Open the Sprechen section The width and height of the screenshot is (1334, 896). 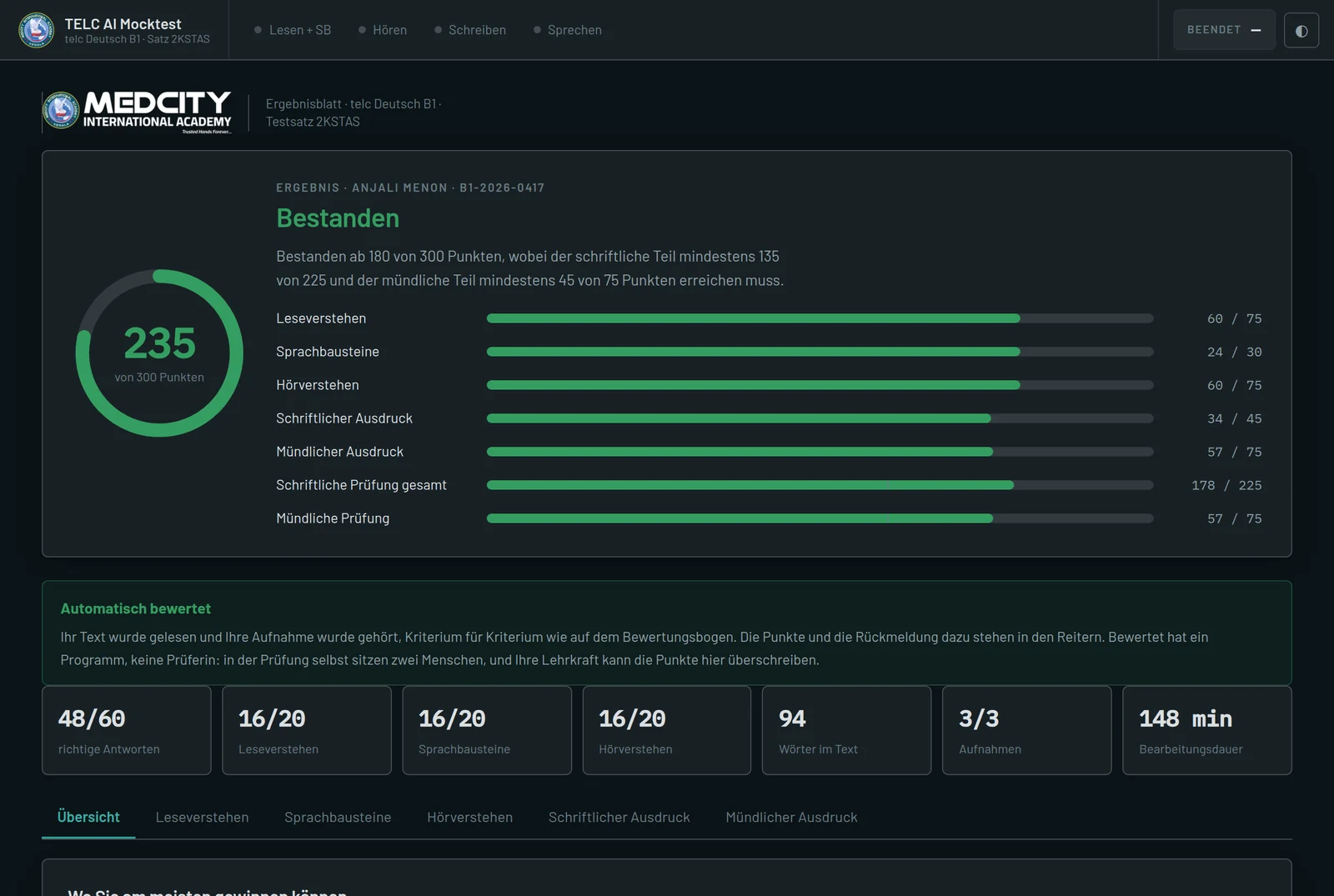tap(568, 30)
